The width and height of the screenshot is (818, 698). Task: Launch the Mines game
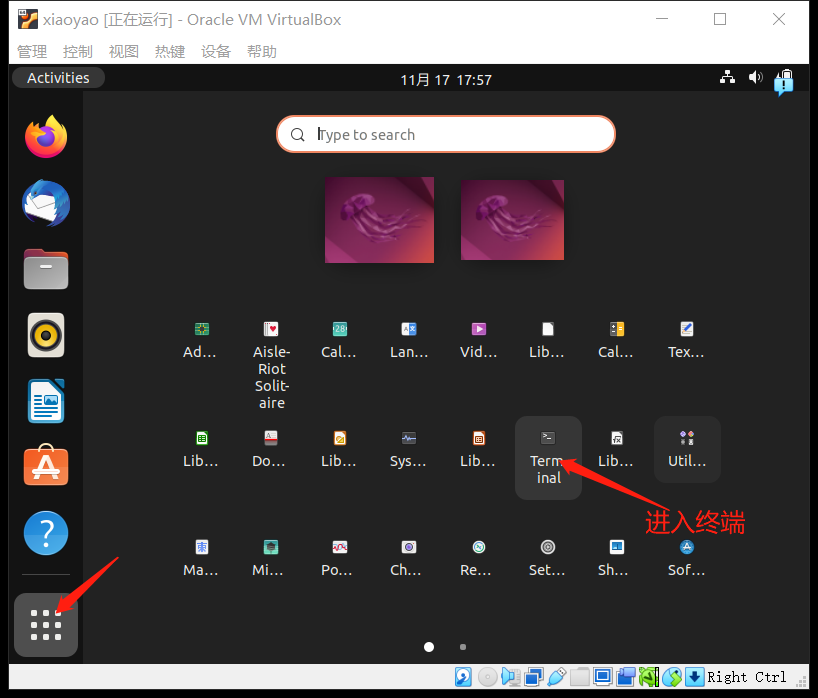(270, 558)
